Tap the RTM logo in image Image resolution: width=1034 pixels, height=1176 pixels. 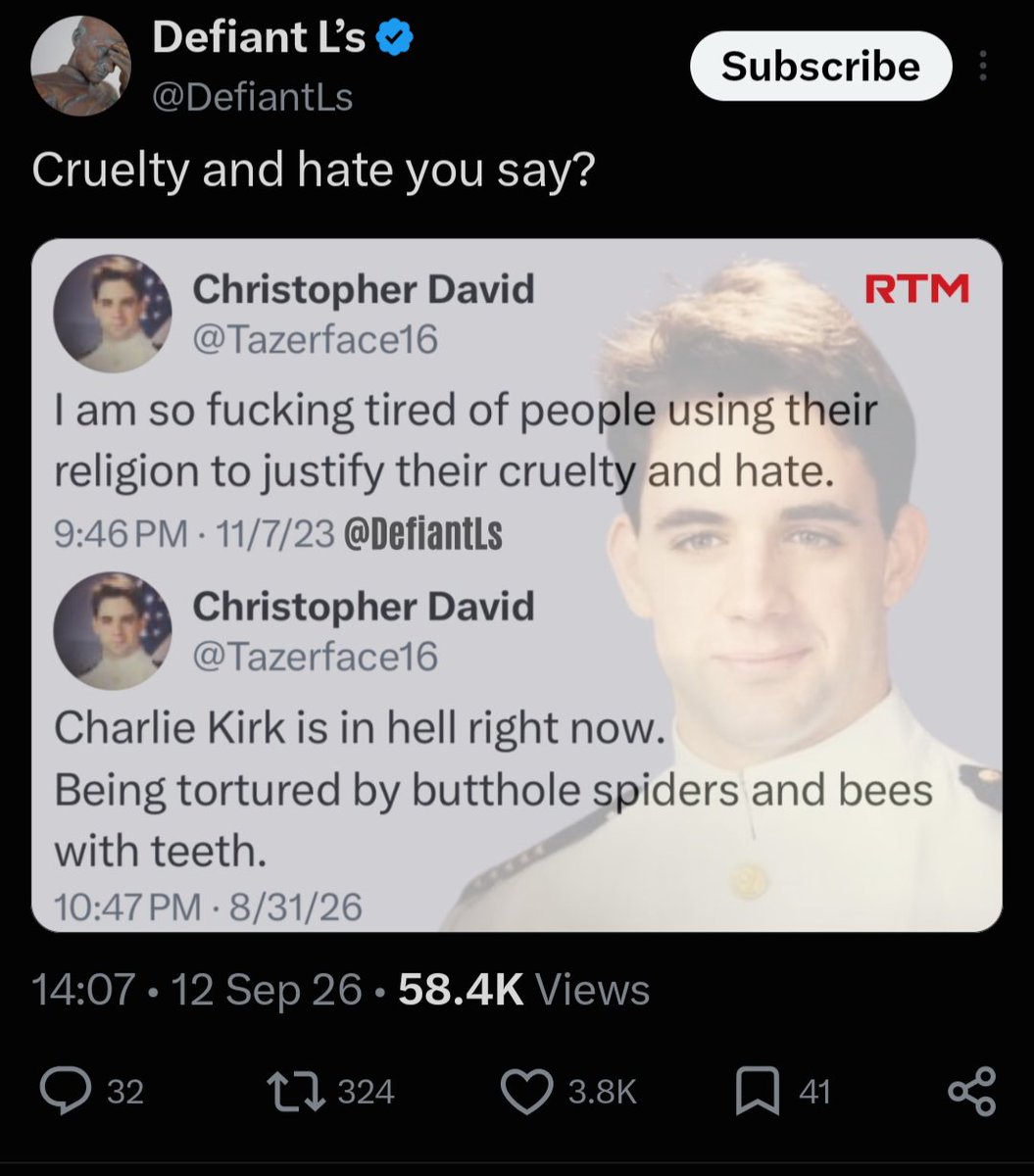[x=916, y=289]
